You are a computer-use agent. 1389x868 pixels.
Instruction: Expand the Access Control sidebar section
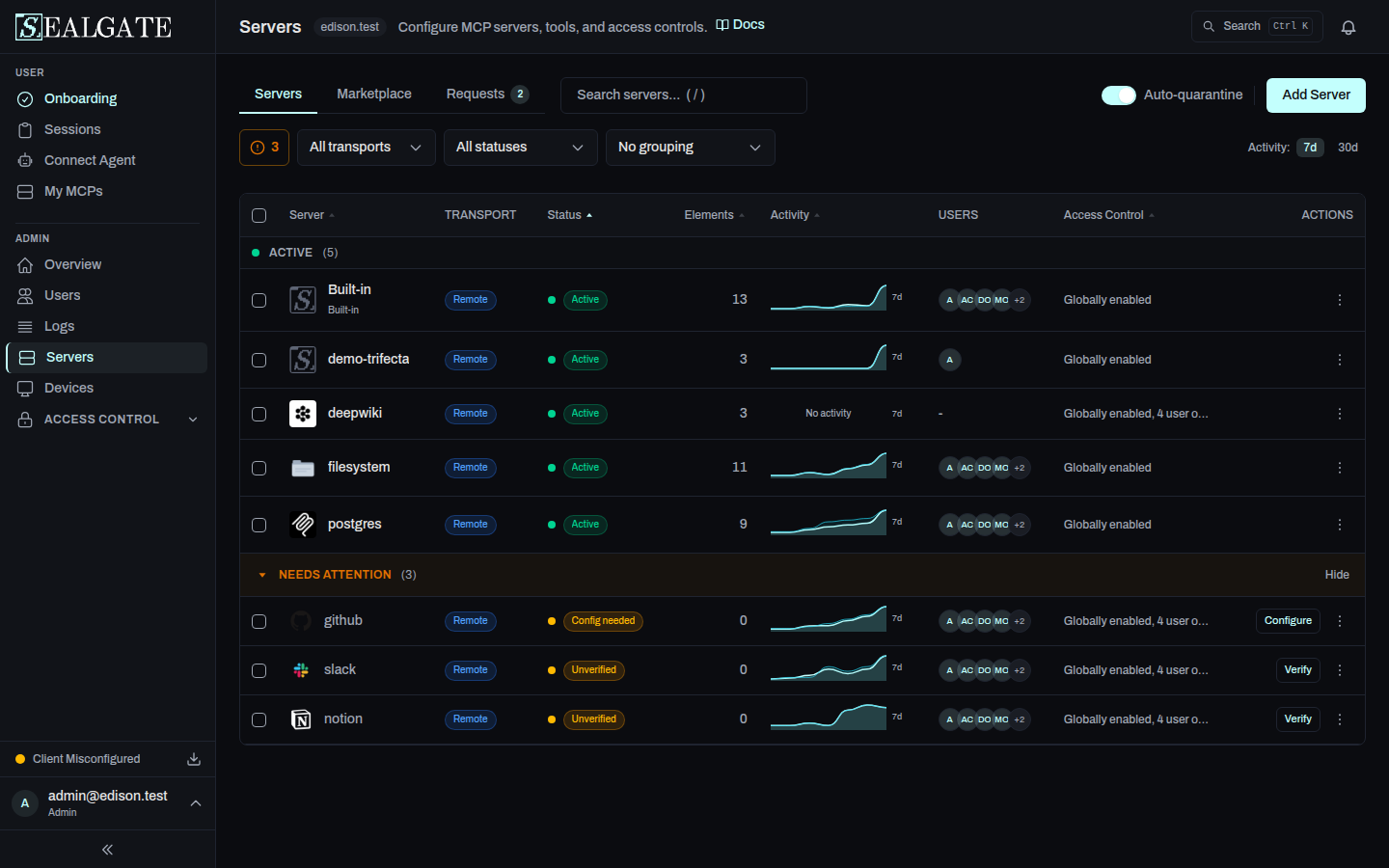click(107, 420)
